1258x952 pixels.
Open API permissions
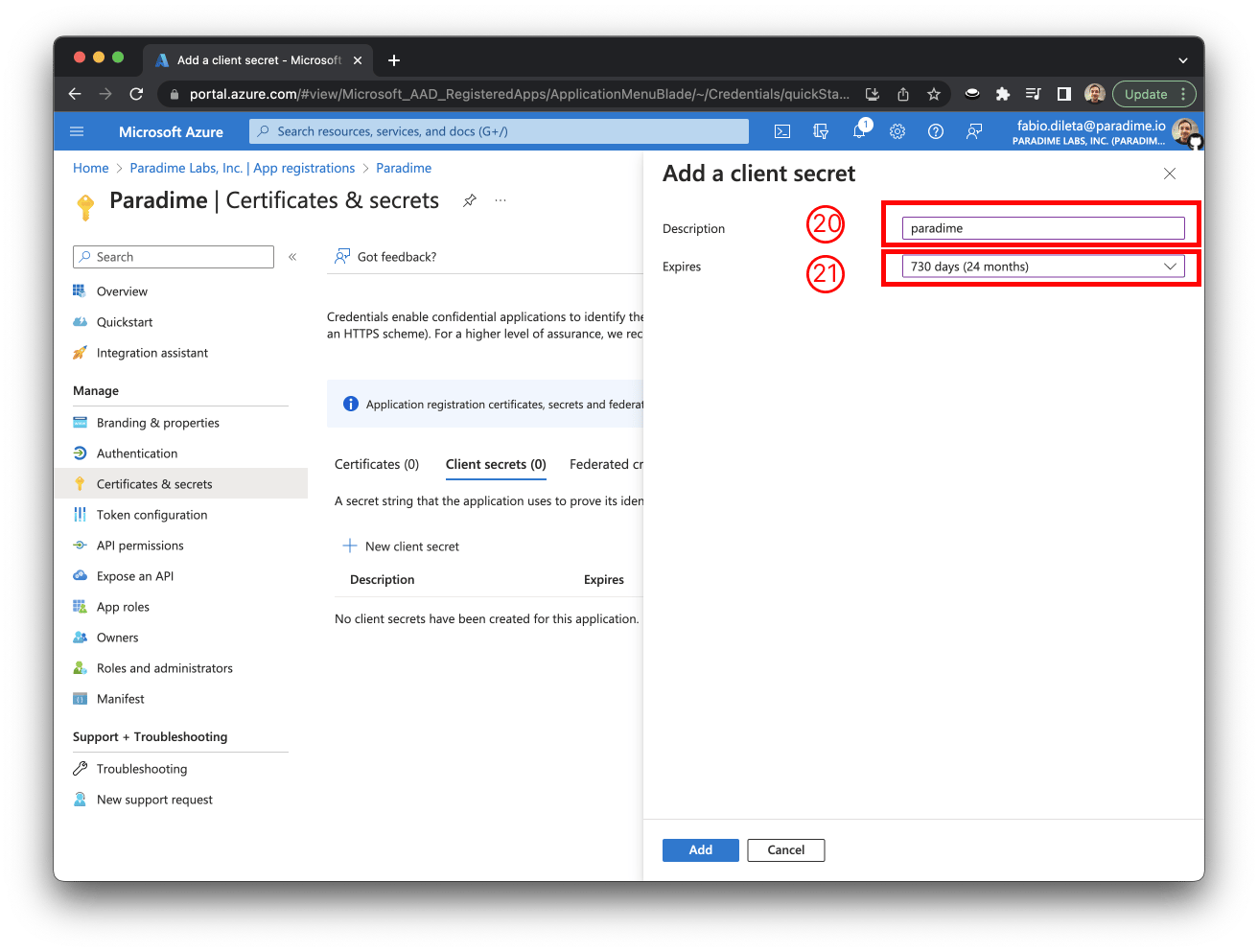tap(140, 546)
